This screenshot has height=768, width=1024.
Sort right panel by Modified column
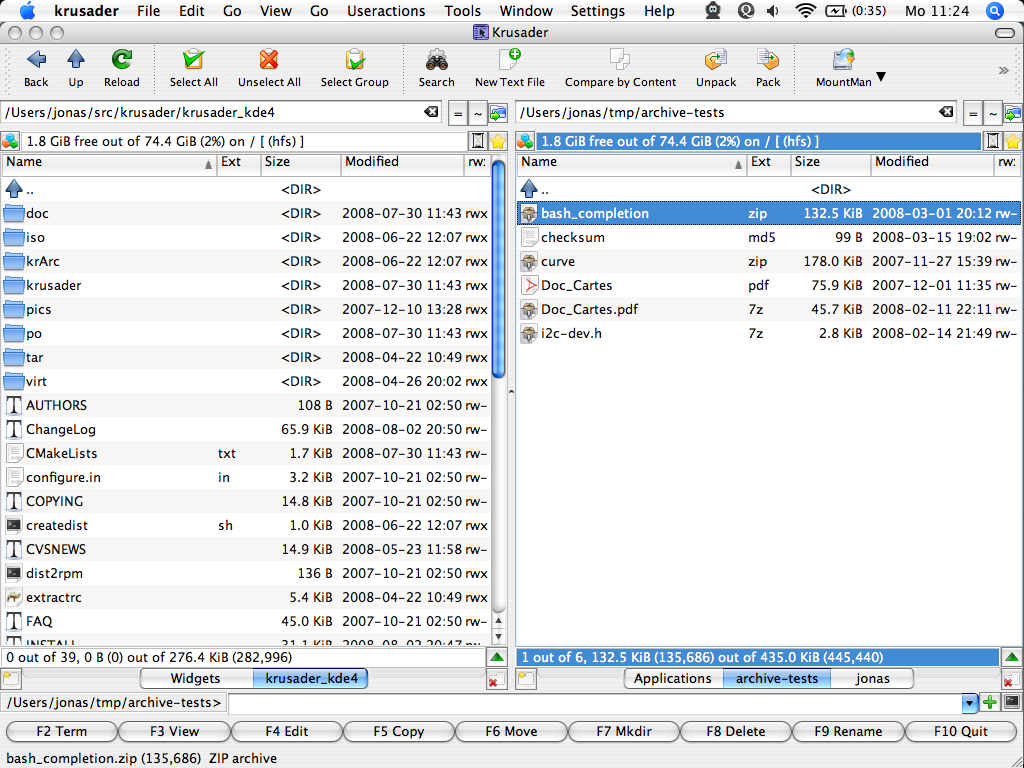(x=933, y=164)
